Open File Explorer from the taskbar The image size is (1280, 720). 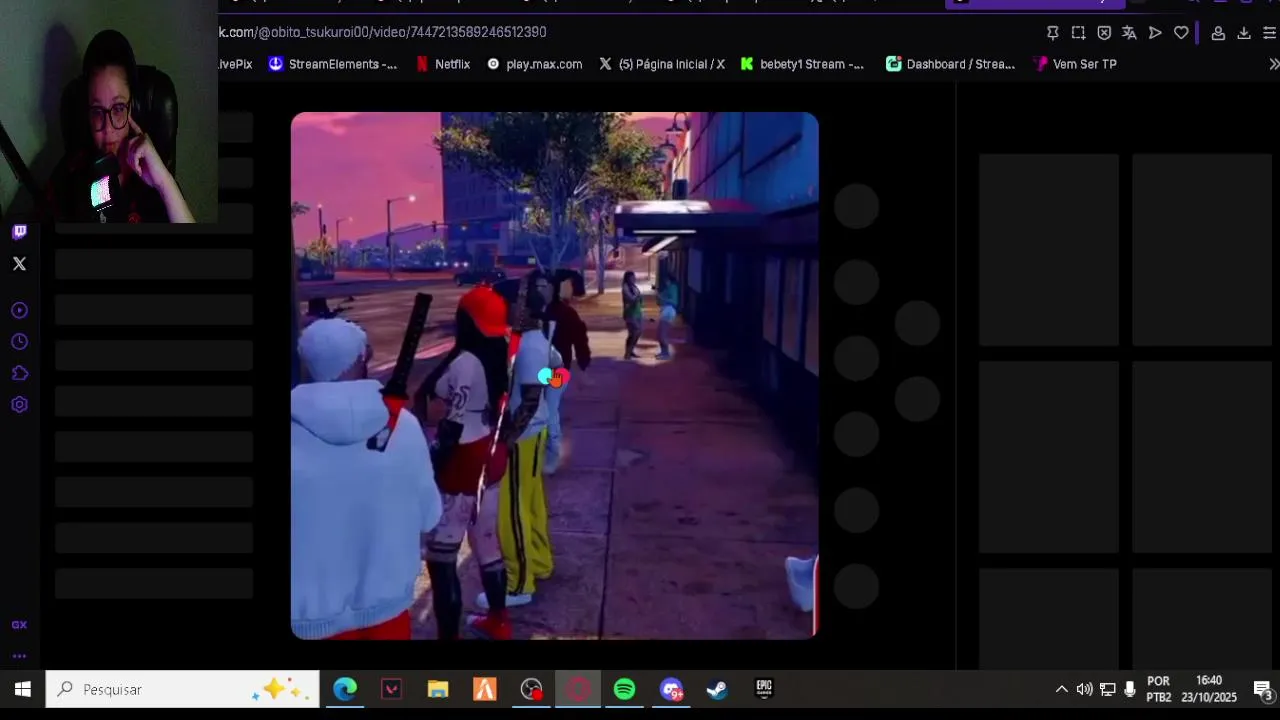pos(438,690)
